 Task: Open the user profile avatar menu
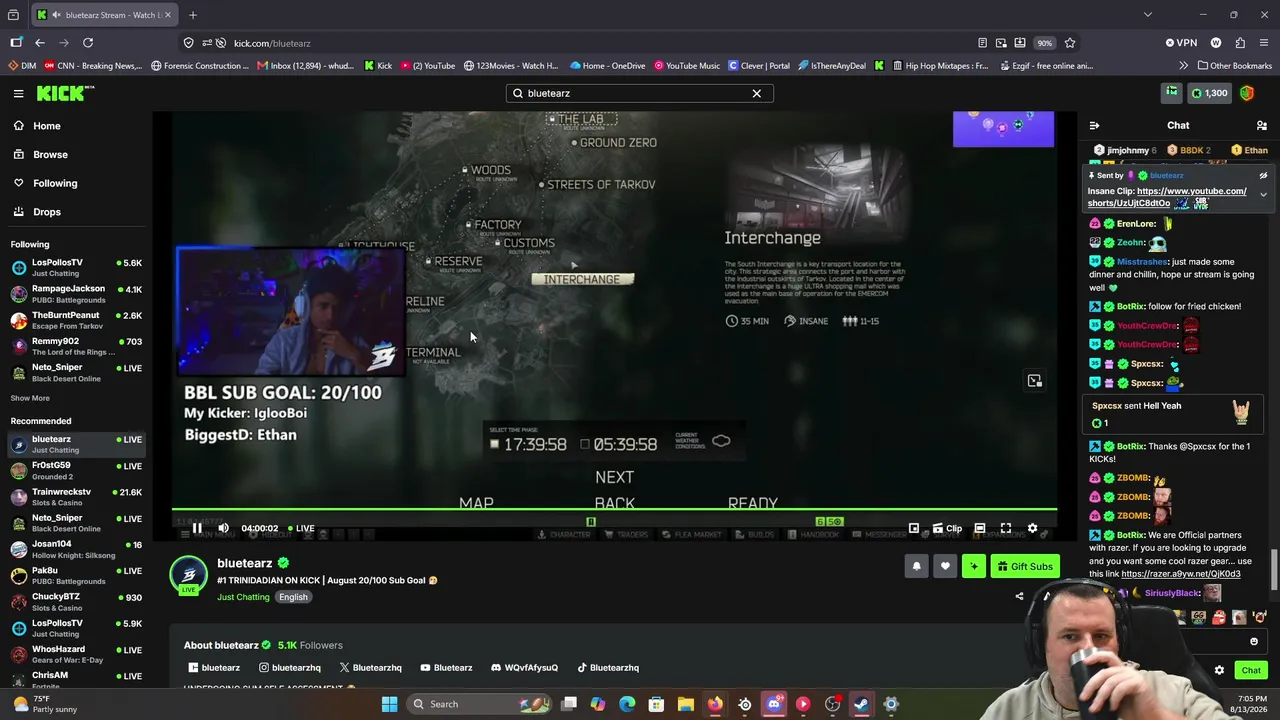(x=1247, y=93)
